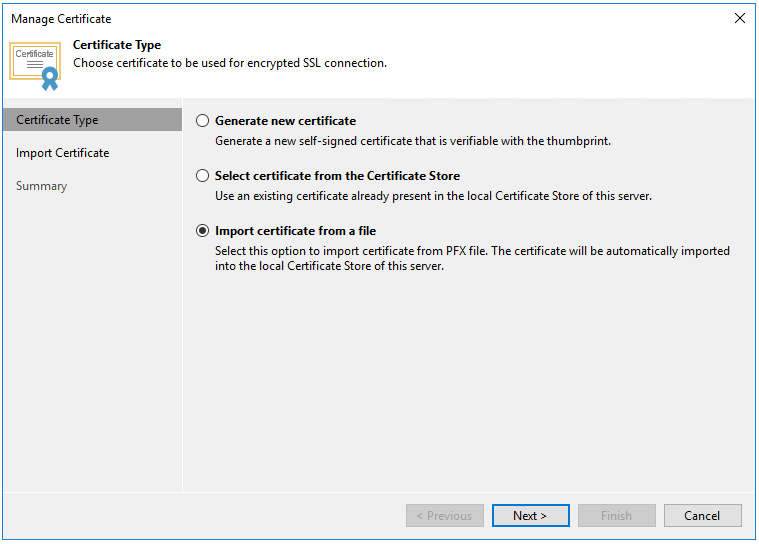Click "Select certificate from the Certificate Store" label
759x544 pixels.
click(x=337, y=176)
